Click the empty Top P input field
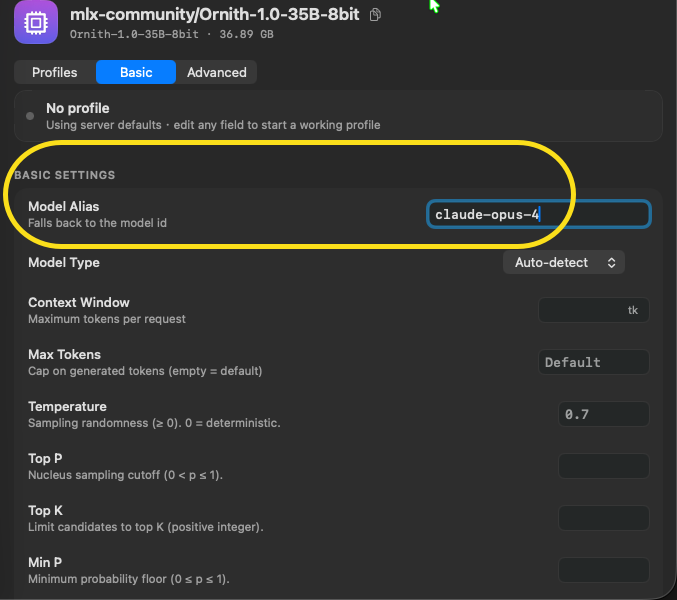The image size is (677, 600). pyautogui.click(x=604, y=466)
